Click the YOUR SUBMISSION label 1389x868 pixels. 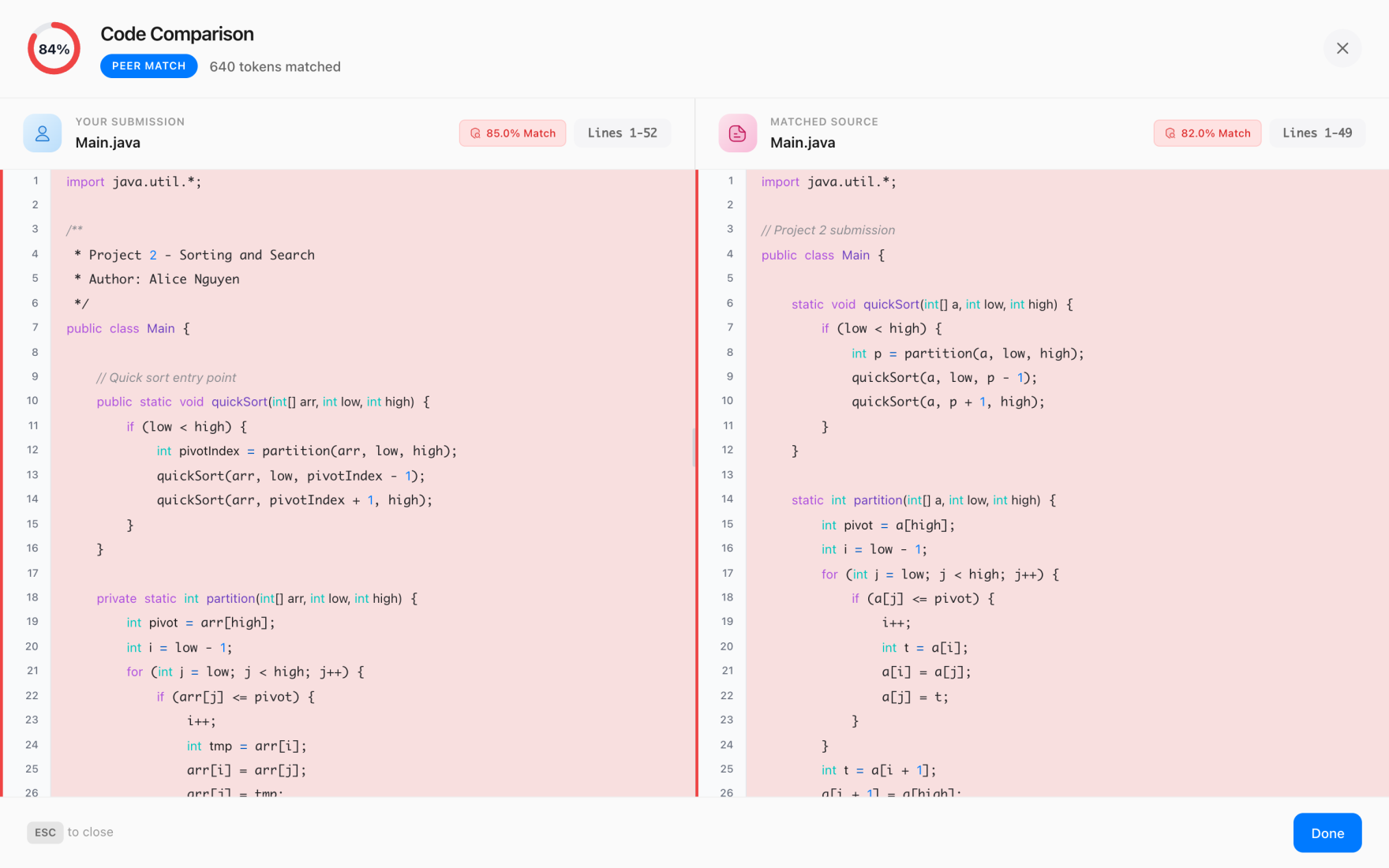[x=129, y=122]
